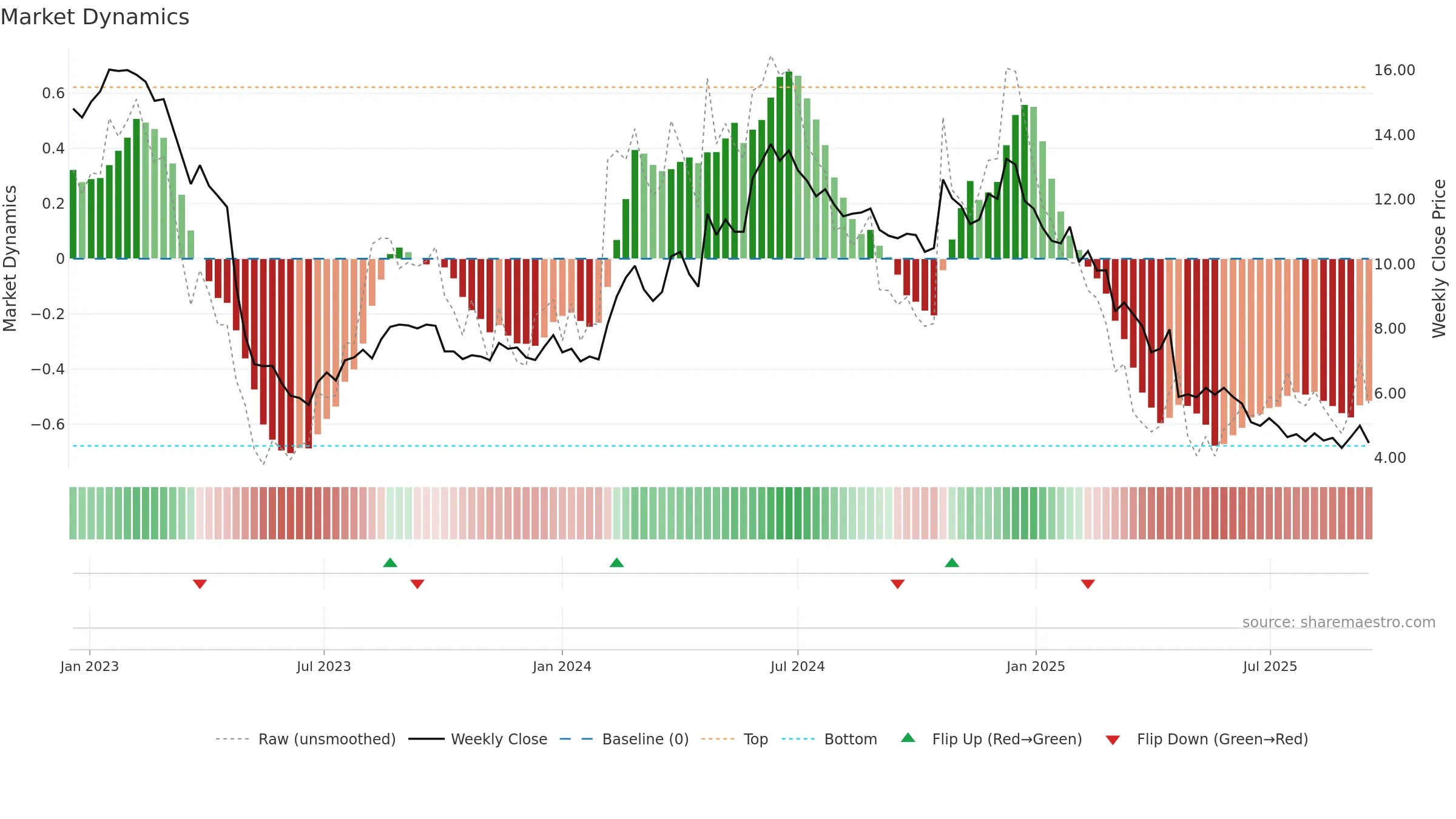This screenshot has height=819, width=1456.
Task: Click the Raw (unsmoothed) legend entry
Action: (305, 739)
